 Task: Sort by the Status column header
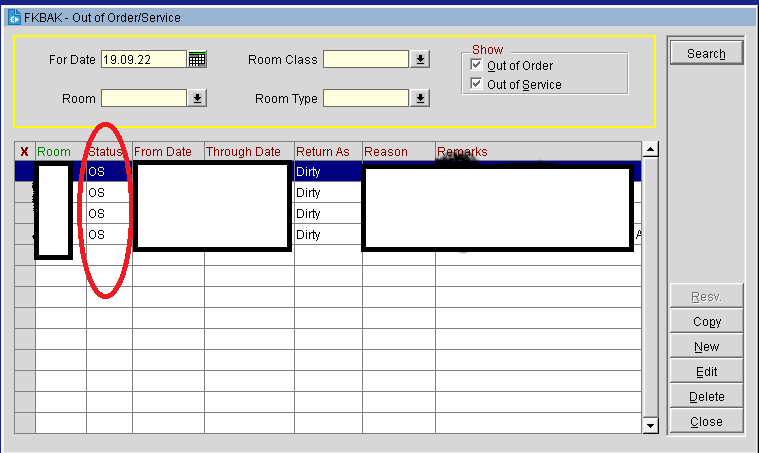coord(108,152)
